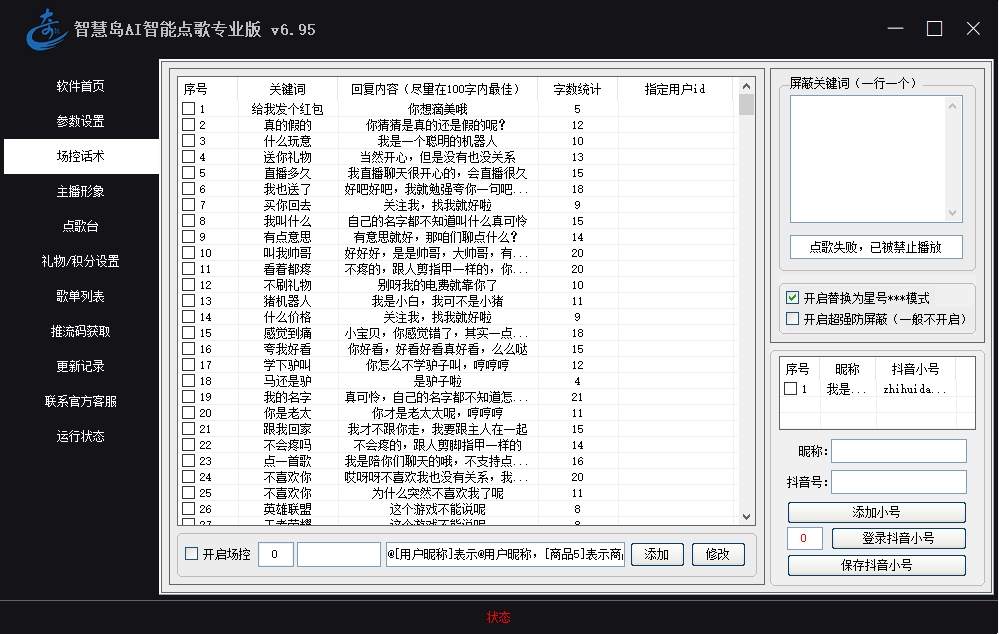This screenshot has width=999, height=634.
Task: Open the 软件首页 sidebar page
Action: coord(80,86)
